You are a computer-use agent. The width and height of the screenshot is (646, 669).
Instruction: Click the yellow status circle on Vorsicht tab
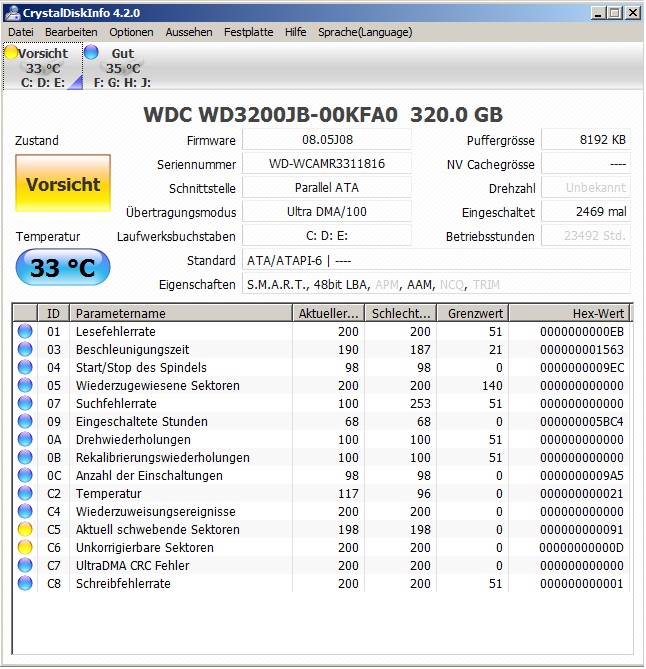point(11,53)
